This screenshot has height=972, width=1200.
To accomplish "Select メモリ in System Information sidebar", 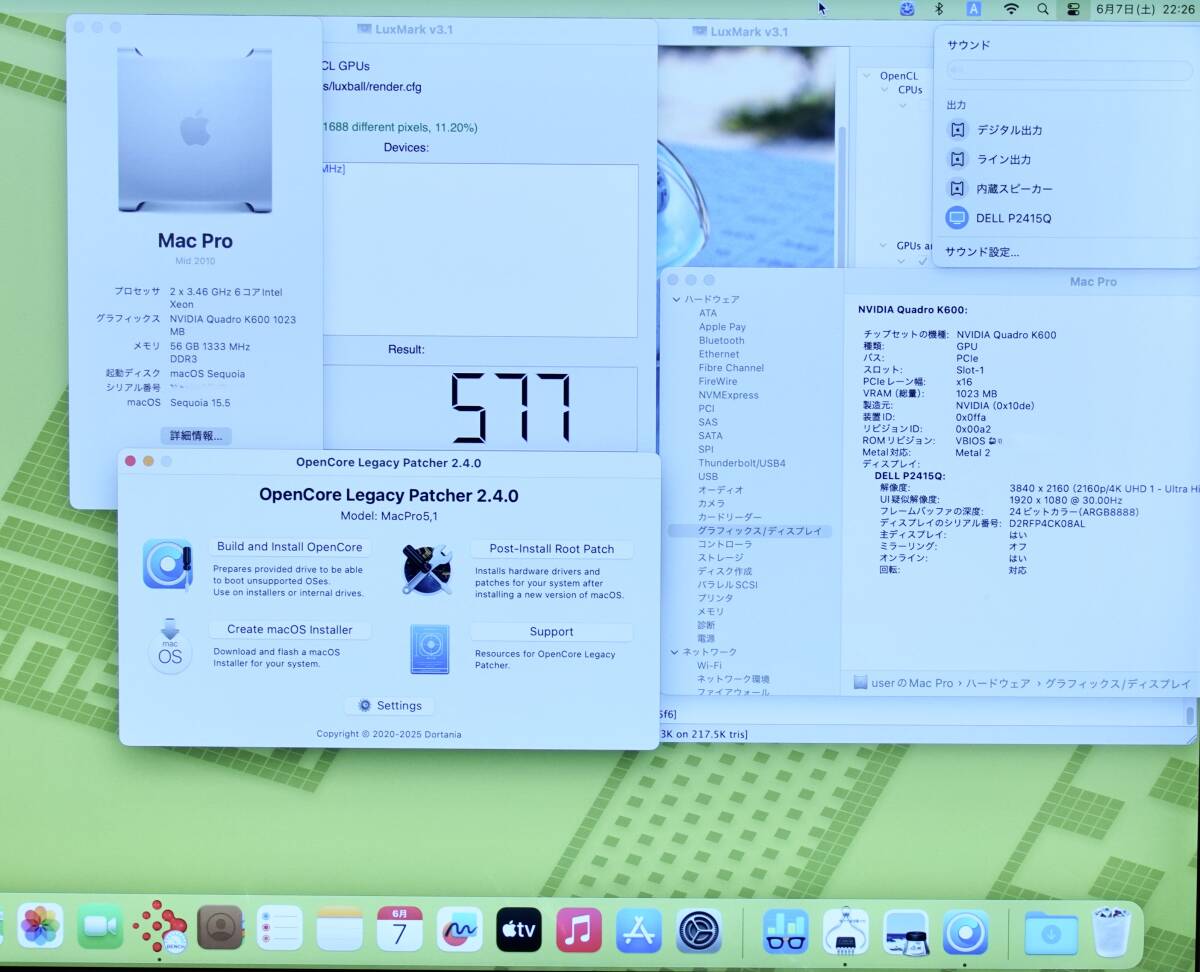I will pos(711,611).
